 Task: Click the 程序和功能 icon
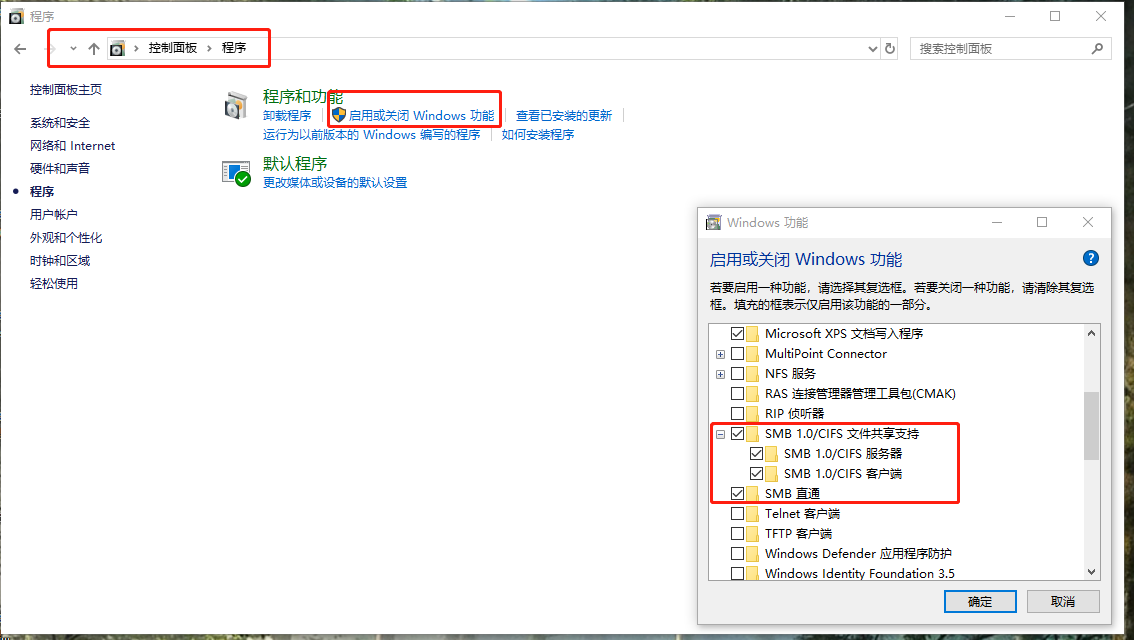tap(236, 106)
